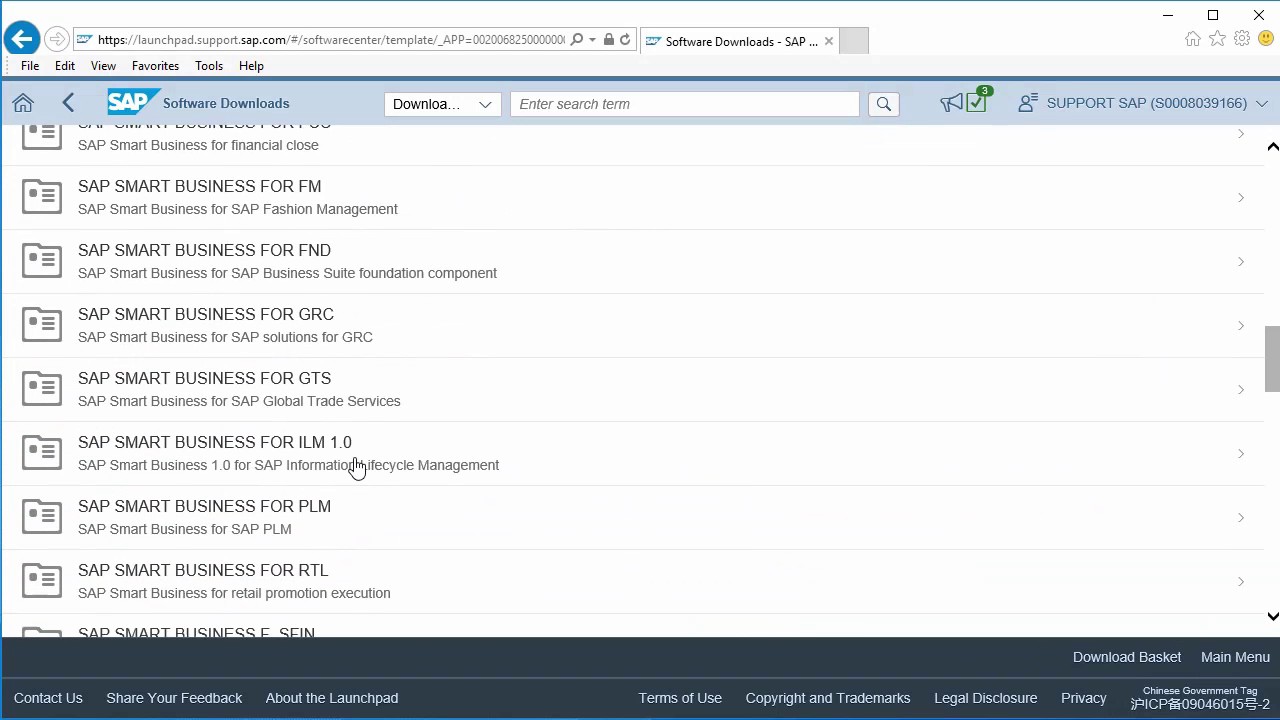Image resolution: width=1280 pixels, height=720 pixels.
Task: Click the Contact Us link
Action: pyautogui.click(x=48, y=698)
